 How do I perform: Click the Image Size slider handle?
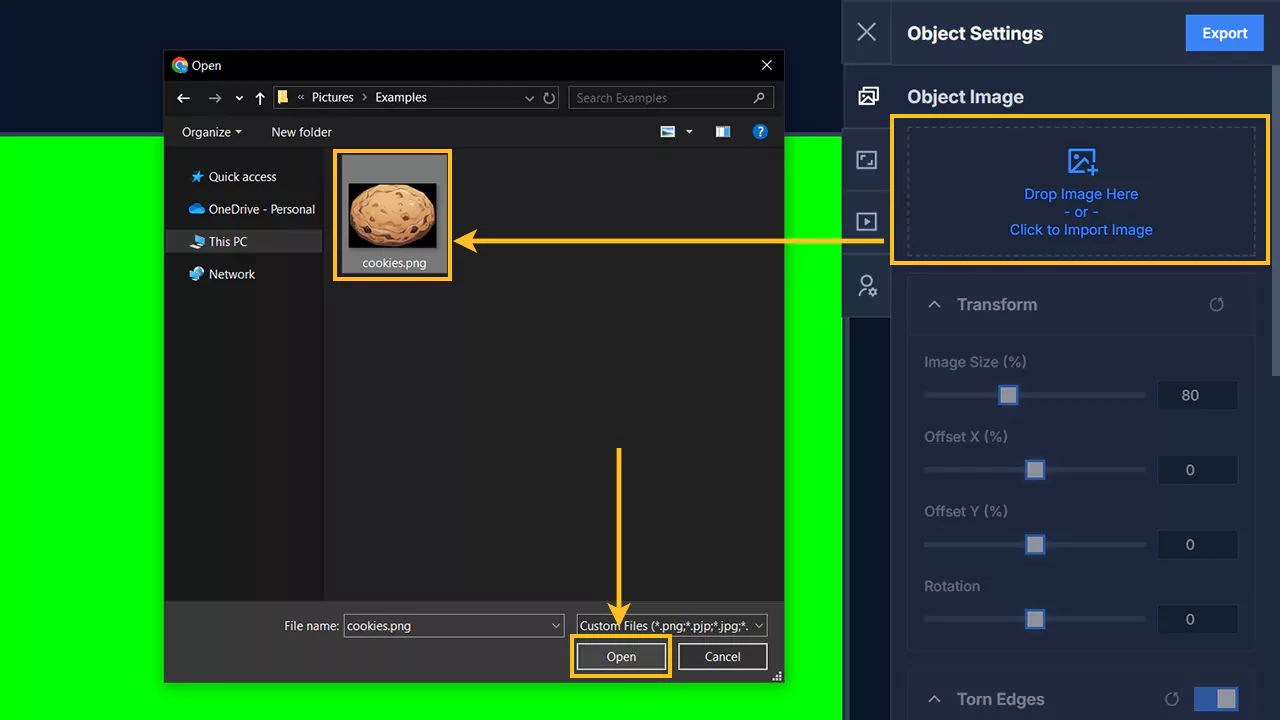point(1008,395)
